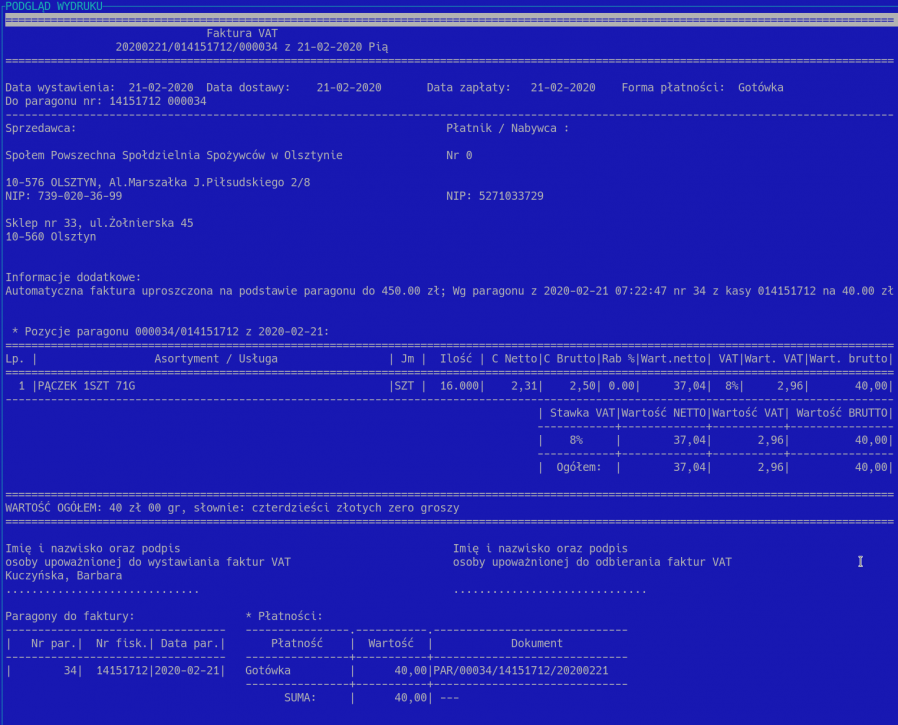Click the Sklep nr 33 address line
Image resolution: width=898 pixels, height=725 pixels.
coord(99,223)
